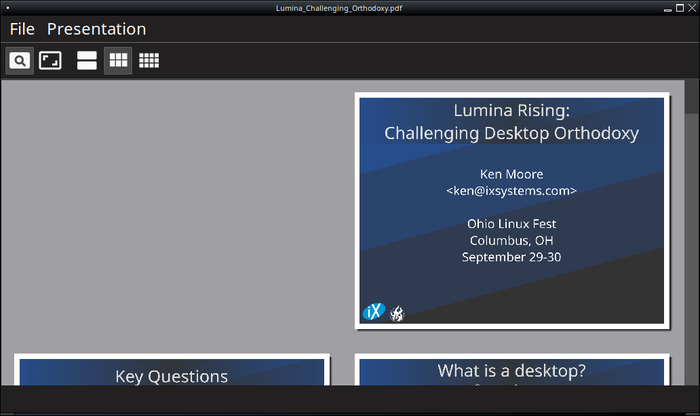The width and height of the screenshot is (700, 416).
Task: Click the Columbus, OH text
Action: coord(512,241)
